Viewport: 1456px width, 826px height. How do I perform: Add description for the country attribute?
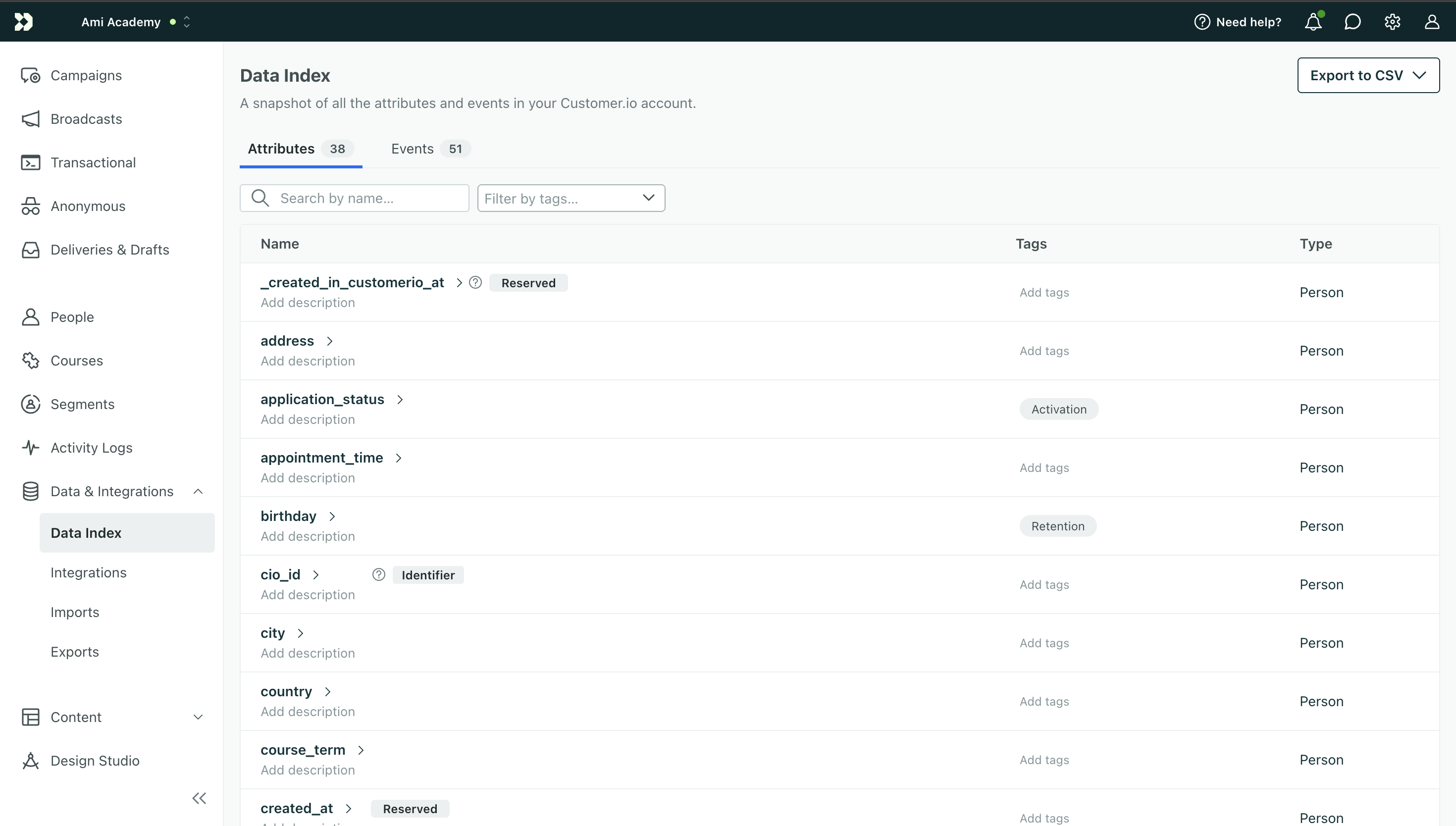[308, 712]
